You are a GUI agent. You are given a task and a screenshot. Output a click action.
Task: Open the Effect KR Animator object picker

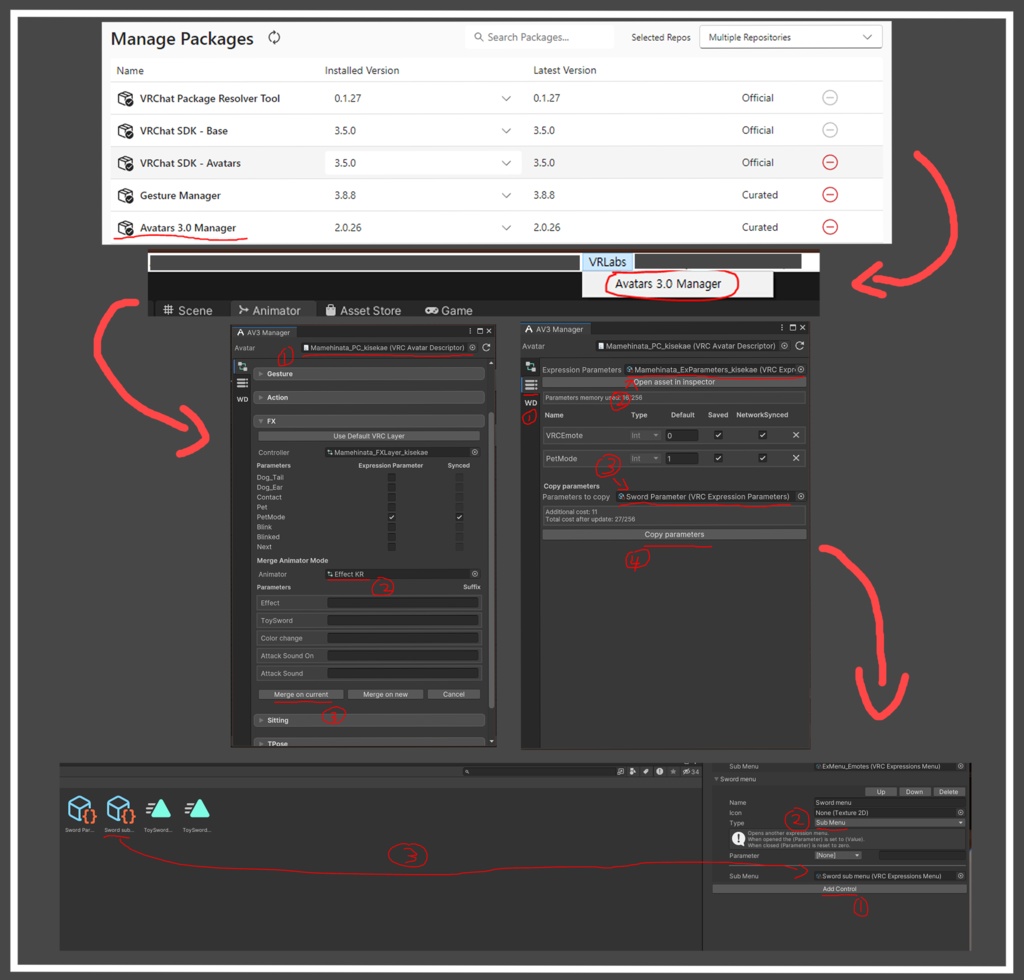pos(475,575)
